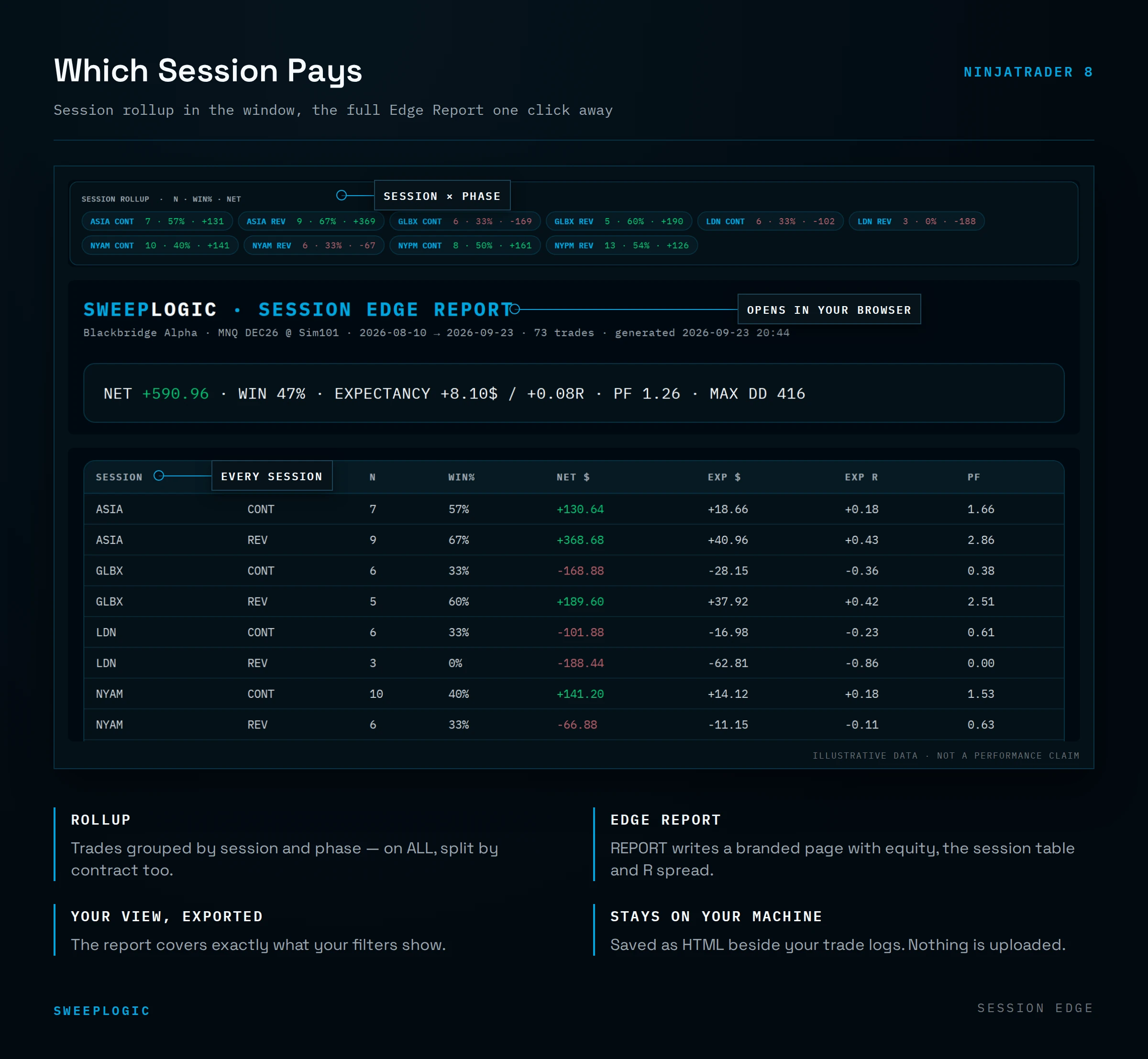Click the -66.88 net value
The image size is (1148, 1059).
577,724
